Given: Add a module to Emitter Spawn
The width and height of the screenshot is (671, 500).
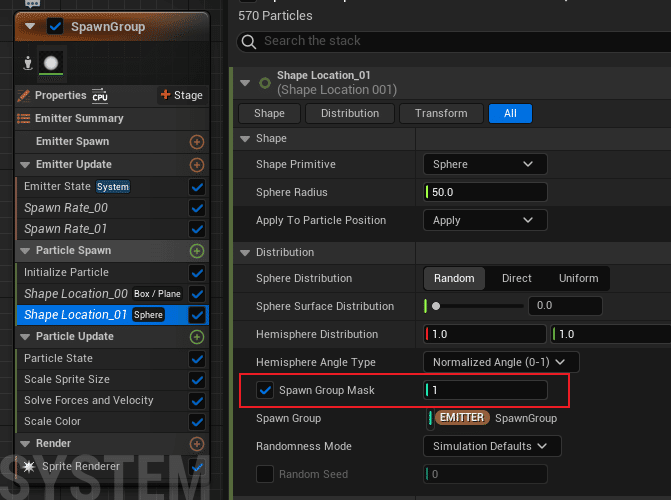Looking at the screenshot, I should pos(197,142).
